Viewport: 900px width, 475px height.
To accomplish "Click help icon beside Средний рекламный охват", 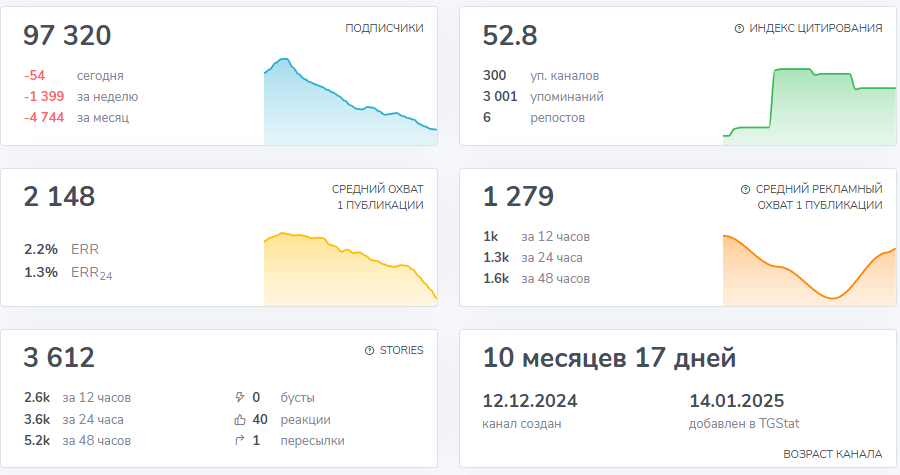I will click(745, 189).
